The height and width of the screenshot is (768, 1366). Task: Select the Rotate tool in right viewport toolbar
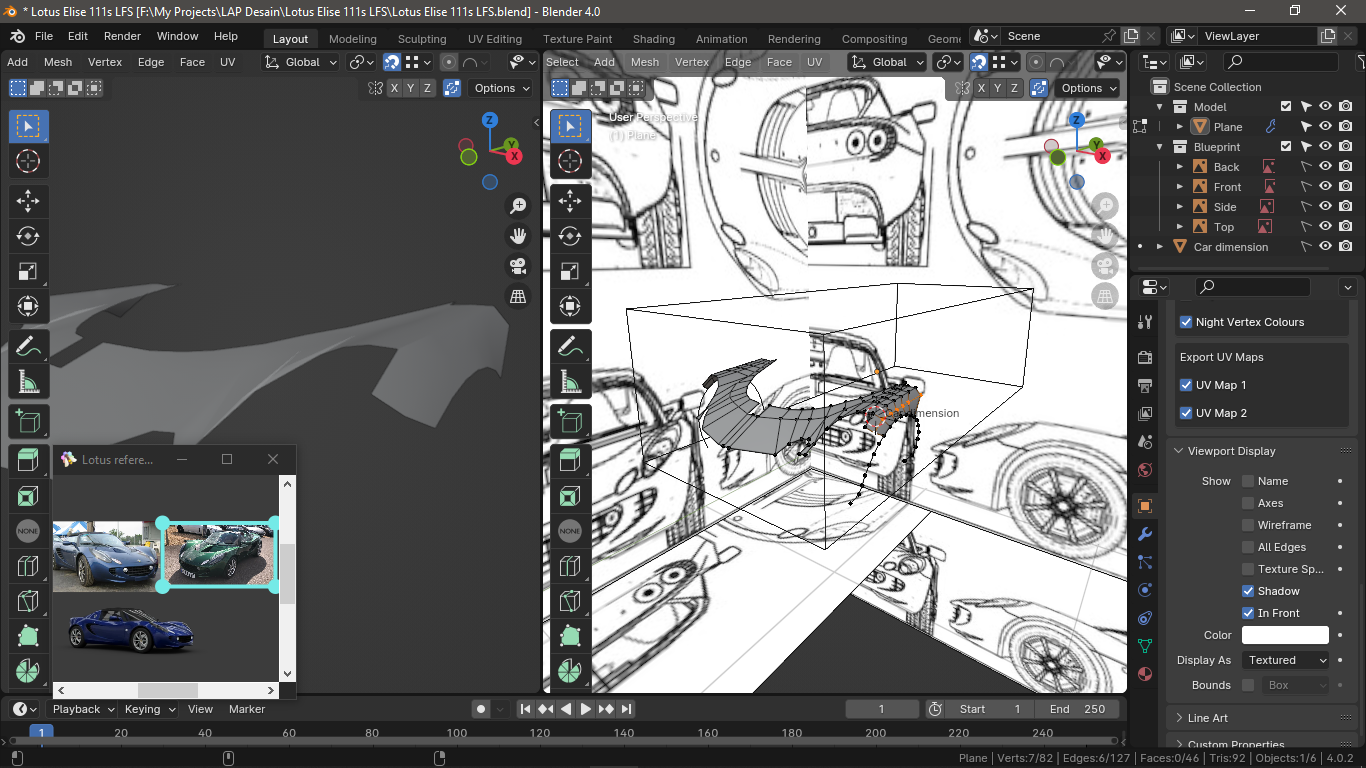570,236
